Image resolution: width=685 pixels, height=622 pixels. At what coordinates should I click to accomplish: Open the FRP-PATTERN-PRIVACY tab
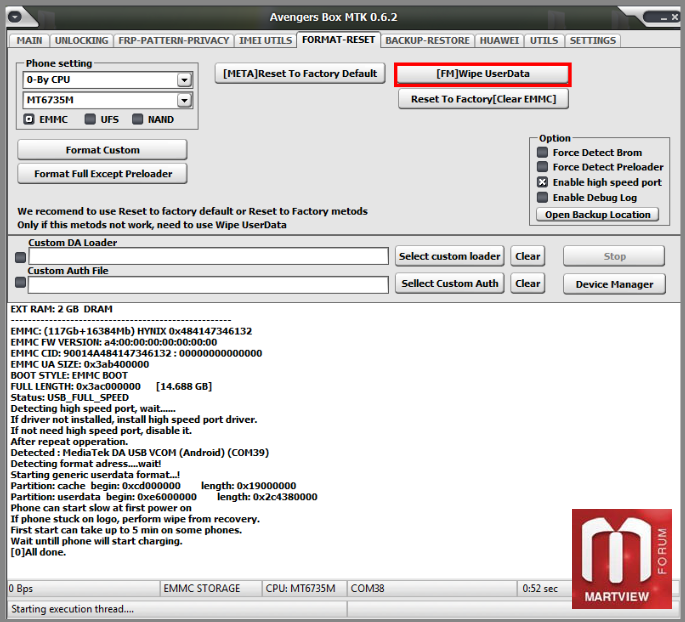click(174, 41)
